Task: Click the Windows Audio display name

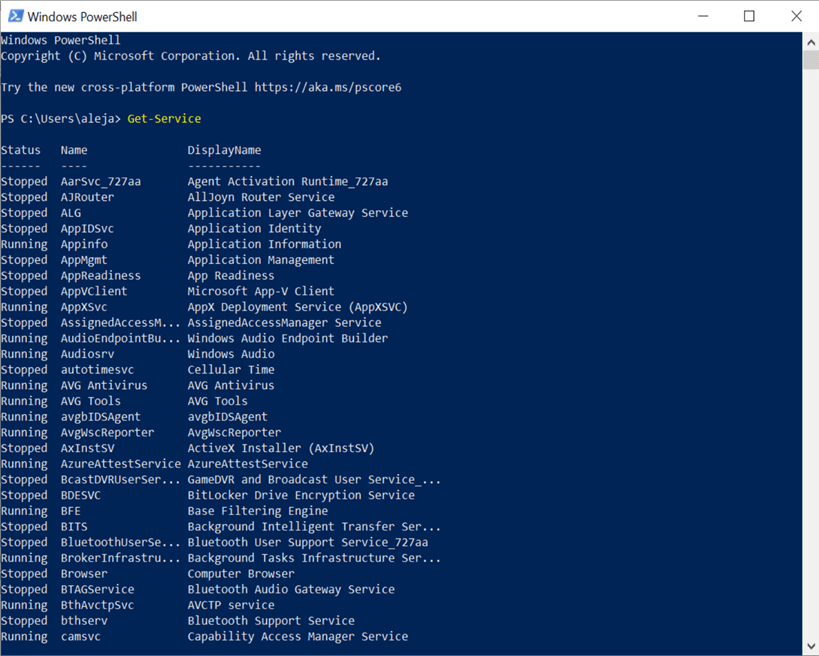Action: coord(231,354)
